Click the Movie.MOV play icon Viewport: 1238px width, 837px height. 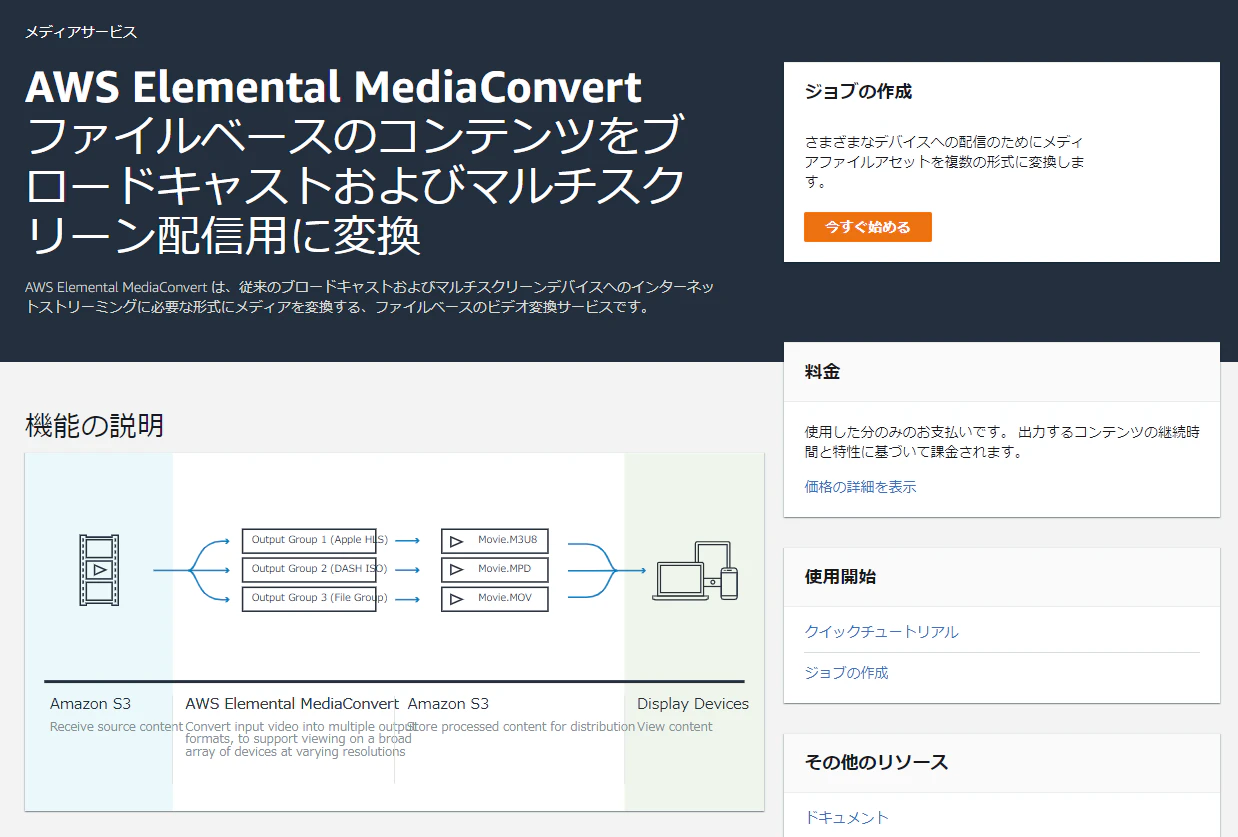coord(456,600)
